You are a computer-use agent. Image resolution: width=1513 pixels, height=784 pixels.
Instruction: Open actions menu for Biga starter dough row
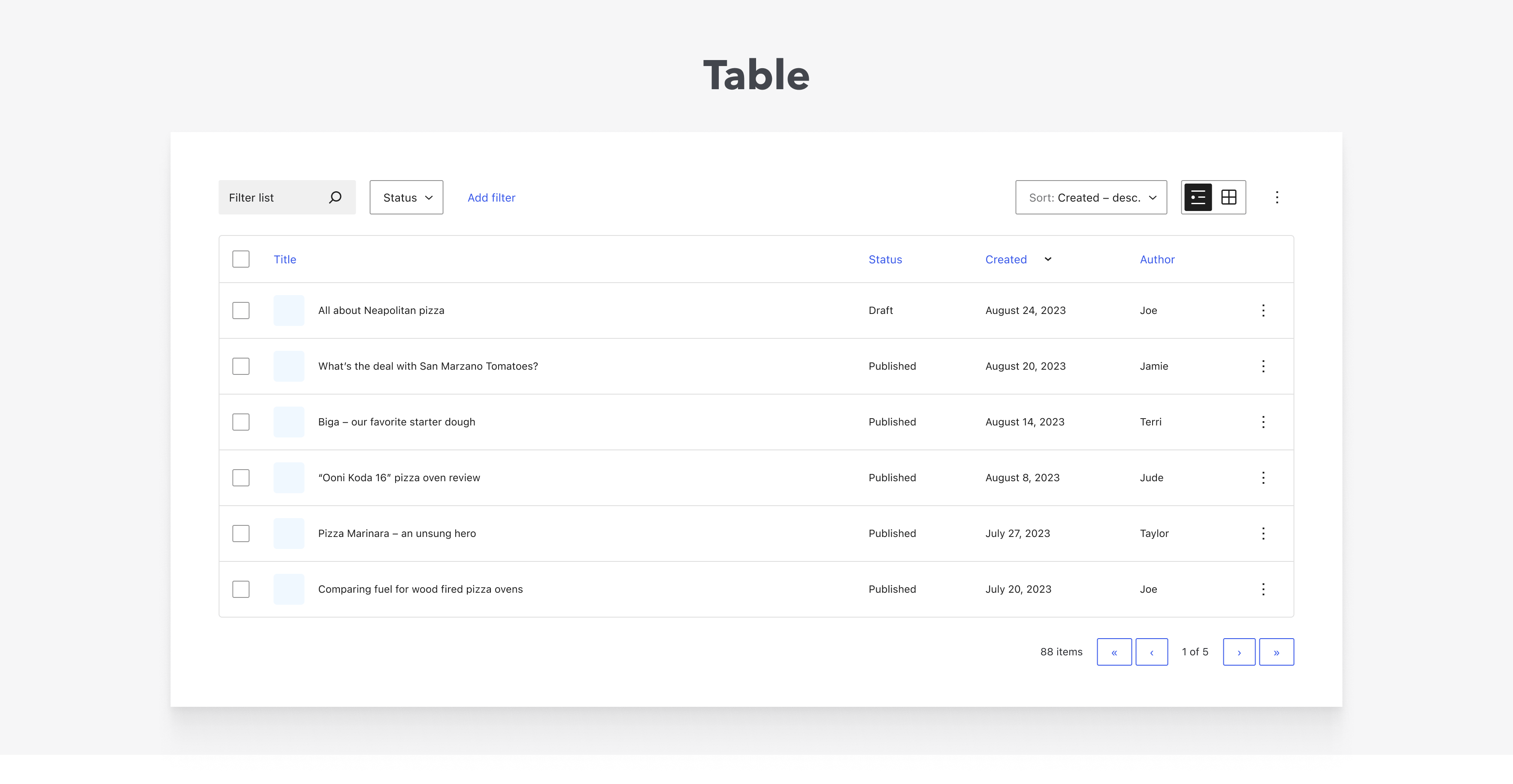pyautogui.click(x=1263, y=422)
